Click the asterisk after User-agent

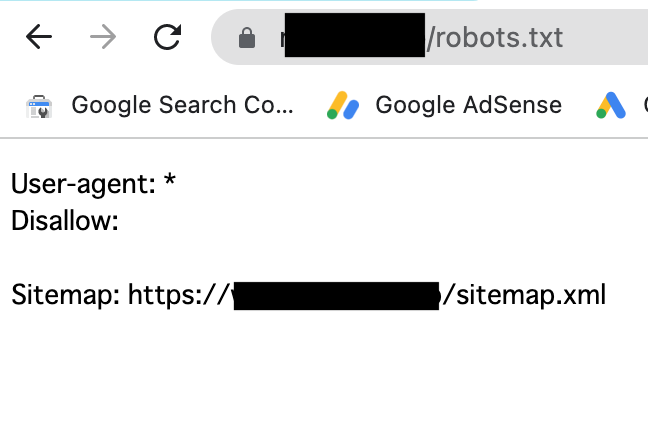pyautogui.click(x=170, y=183)
